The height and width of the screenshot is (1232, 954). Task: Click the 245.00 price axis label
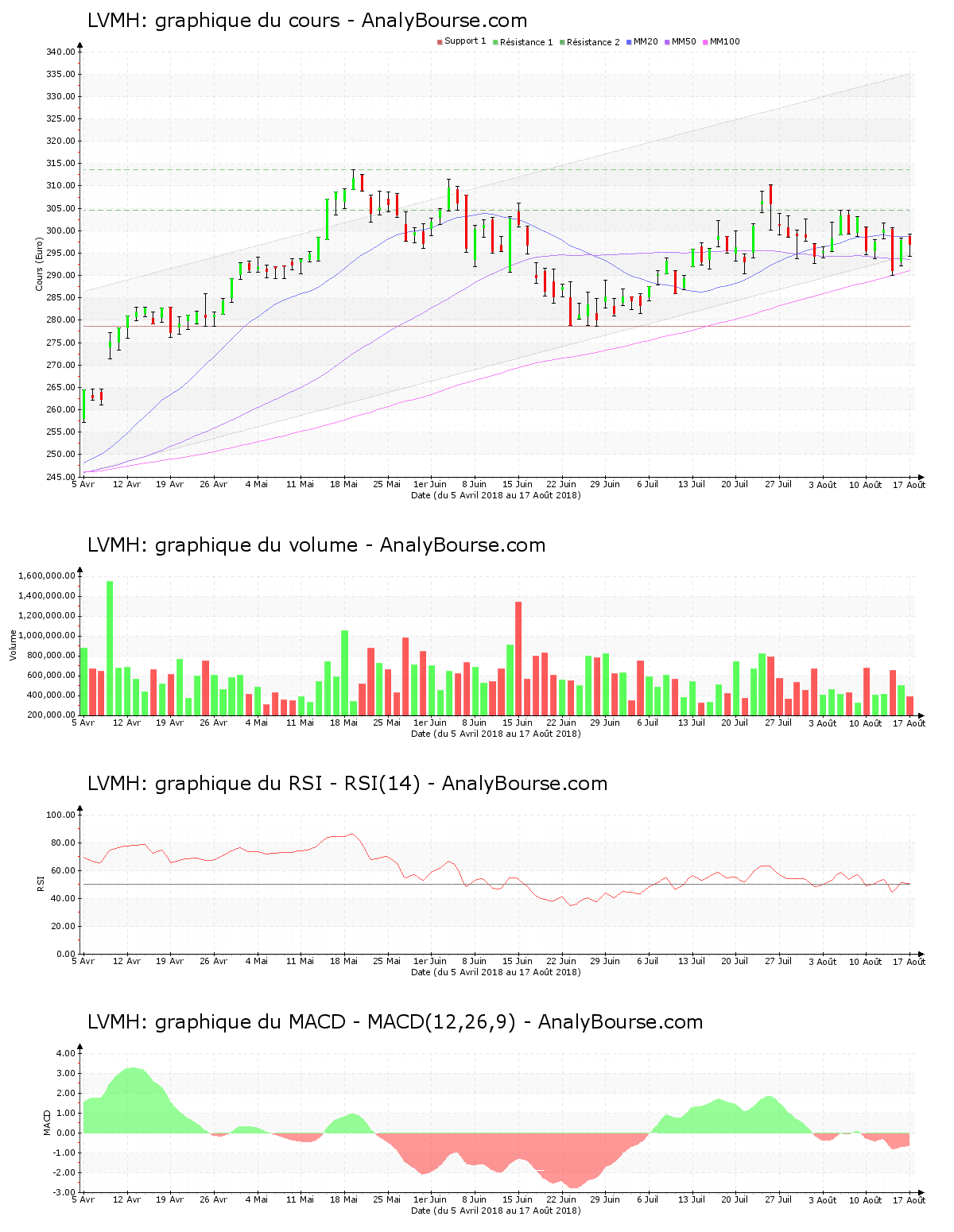pos(61,477)
